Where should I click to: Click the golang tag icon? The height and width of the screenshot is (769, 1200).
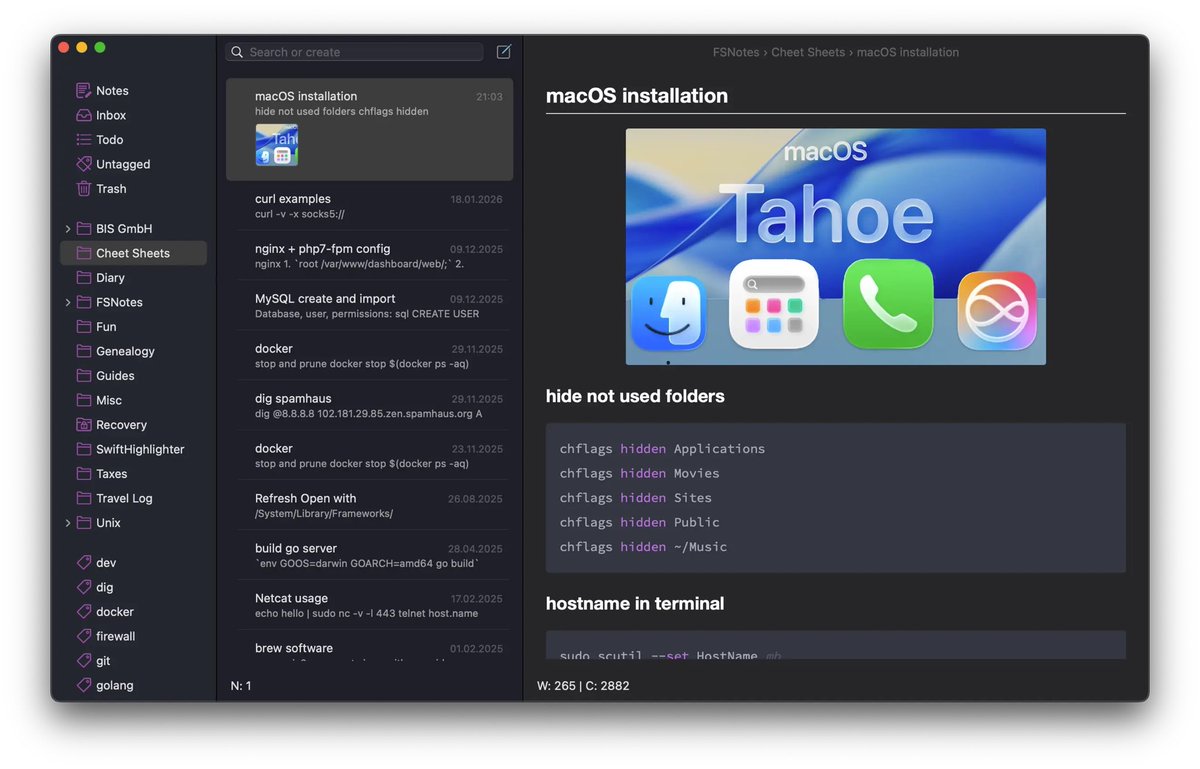[84, 685]
